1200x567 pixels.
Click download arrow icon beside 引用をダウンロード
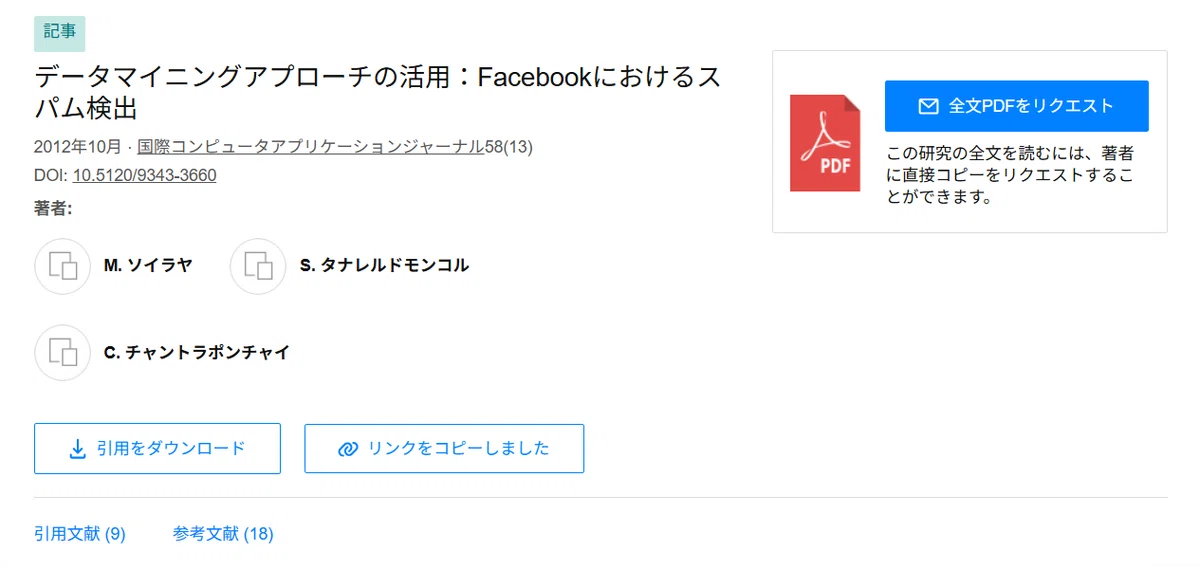(78, 449)
